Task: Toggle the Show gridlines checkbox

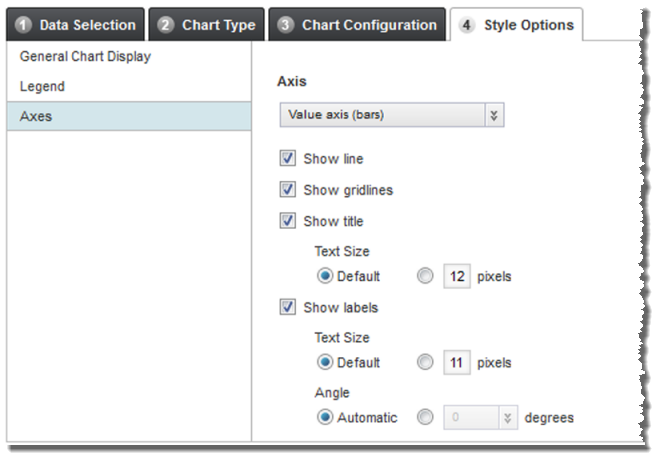Action: point(288,190)
